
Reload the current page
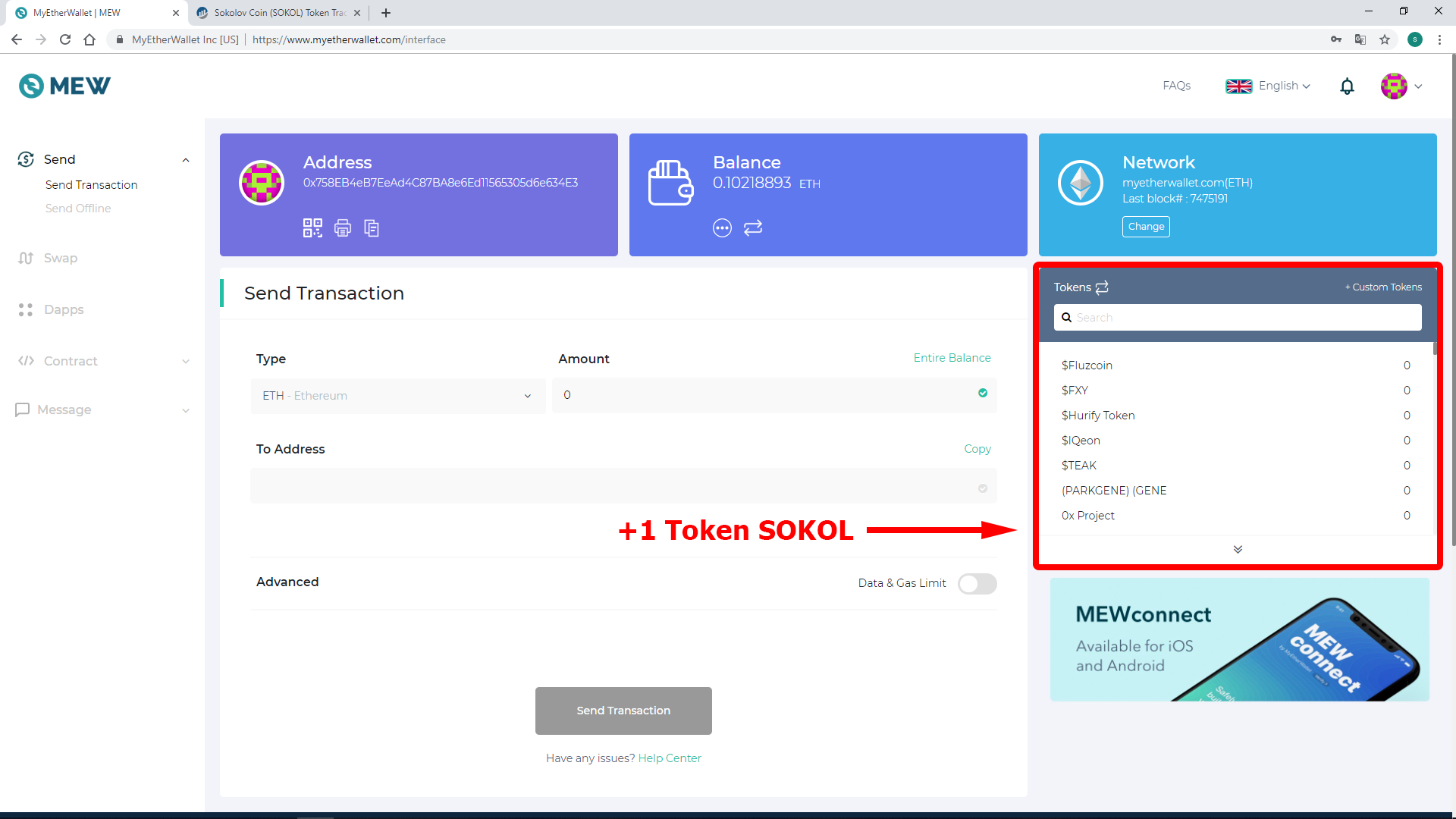point(65,39)
